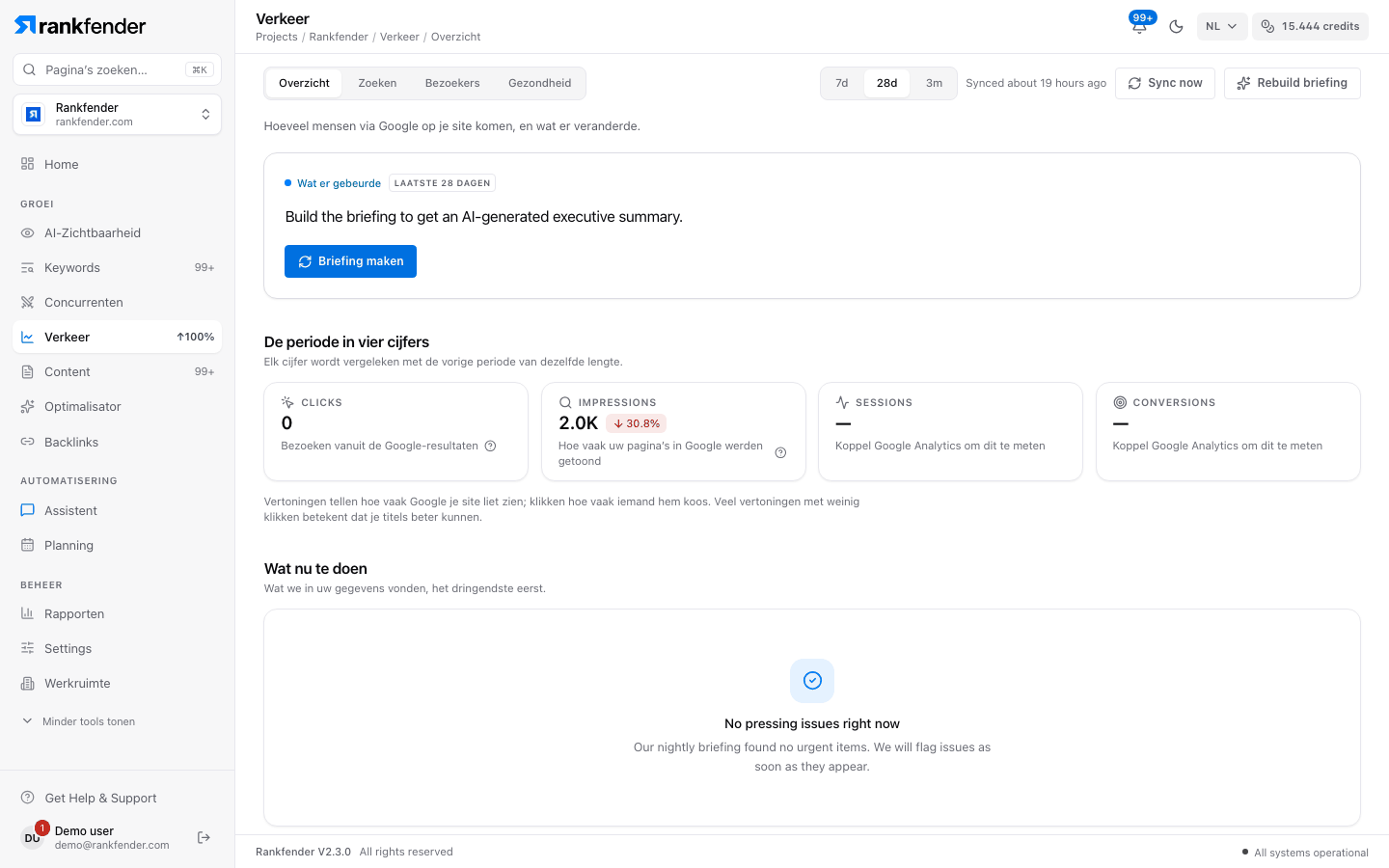Click the logout icon beside Demo user
Viewport: 1389px width, 868px height.
pyautogui.click(x=204, y=837)
